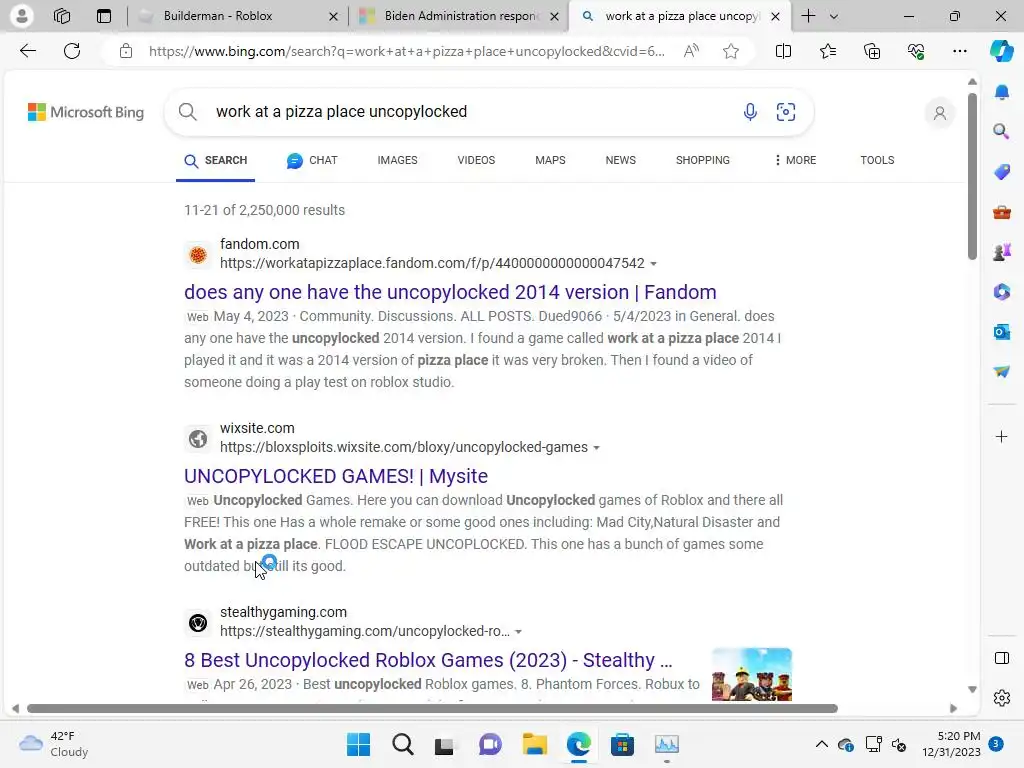Image resolution: width=1024 pixels, height=768 pixels.
Task: Open sidebar settings gear icon
Action: 1002,698
